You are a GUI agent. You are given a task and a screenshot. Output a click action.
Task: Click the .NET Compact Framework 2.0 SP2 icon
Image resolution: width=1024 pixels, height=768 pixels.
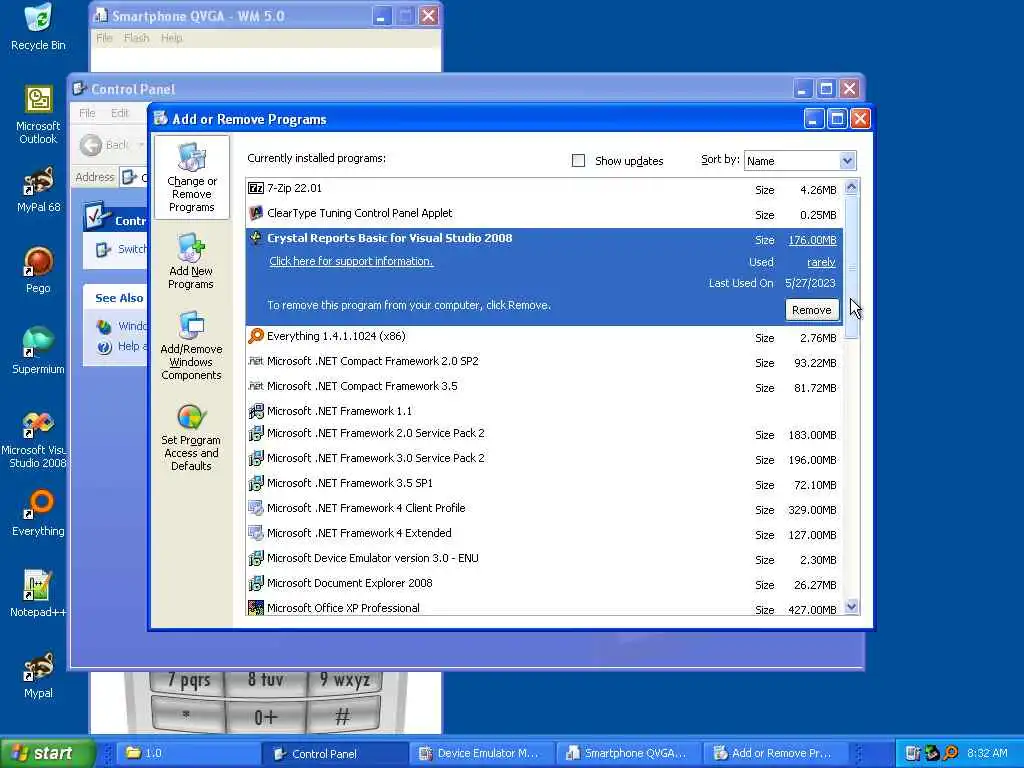point(256,361)
